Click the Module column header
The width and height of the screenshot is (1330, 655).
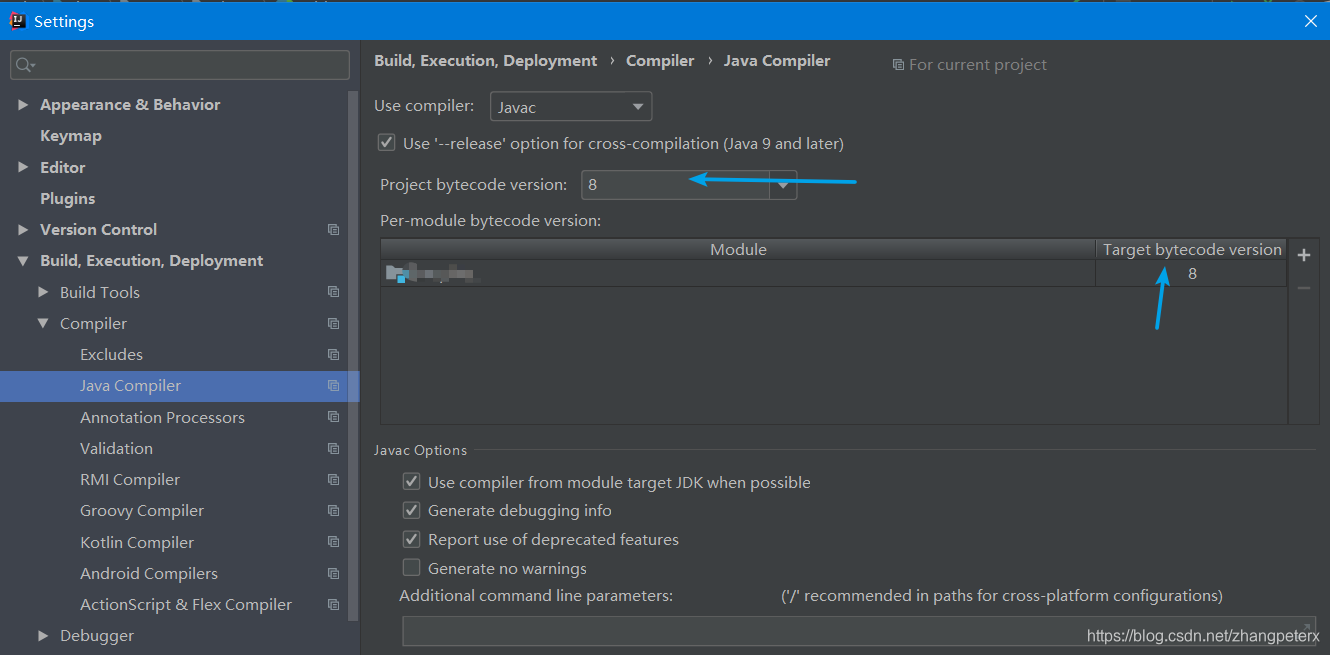pos(738,250)
